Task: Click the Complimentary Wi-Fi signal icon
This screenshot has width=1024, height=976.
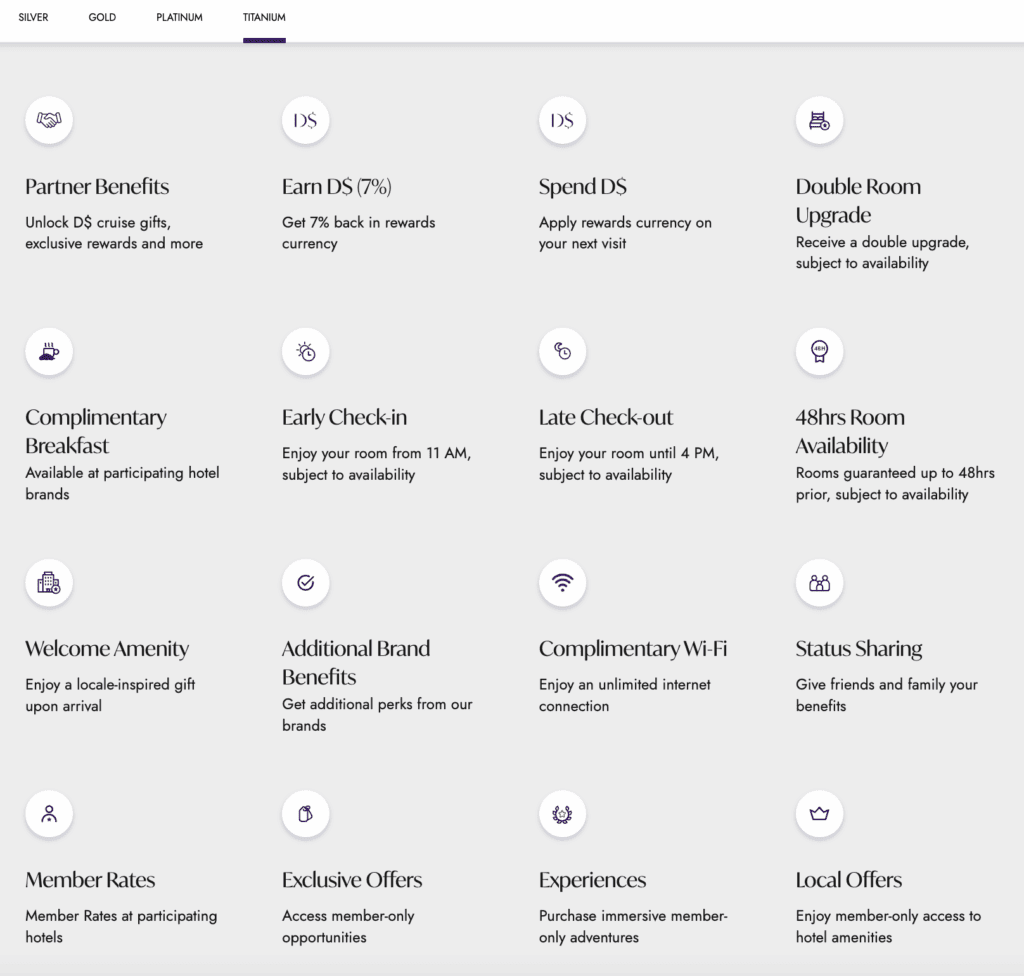Action: click(x=562, y=582)
